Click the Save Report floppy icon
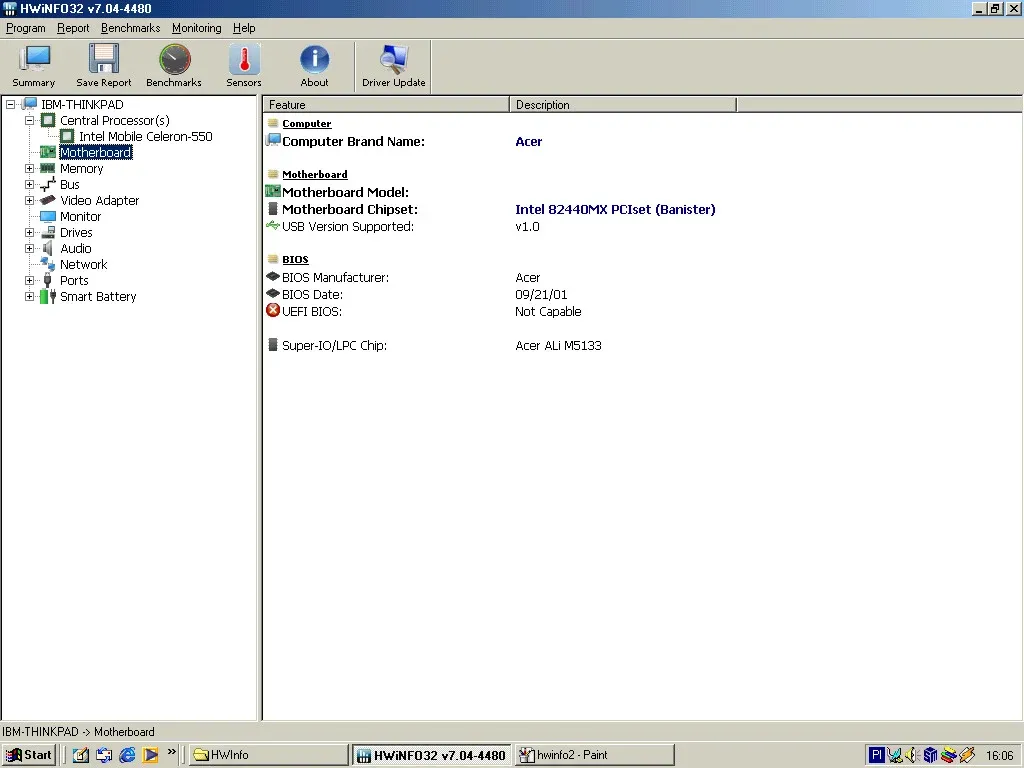The height and width of the screenshot is (768, 1024). [x=104, y=60]
